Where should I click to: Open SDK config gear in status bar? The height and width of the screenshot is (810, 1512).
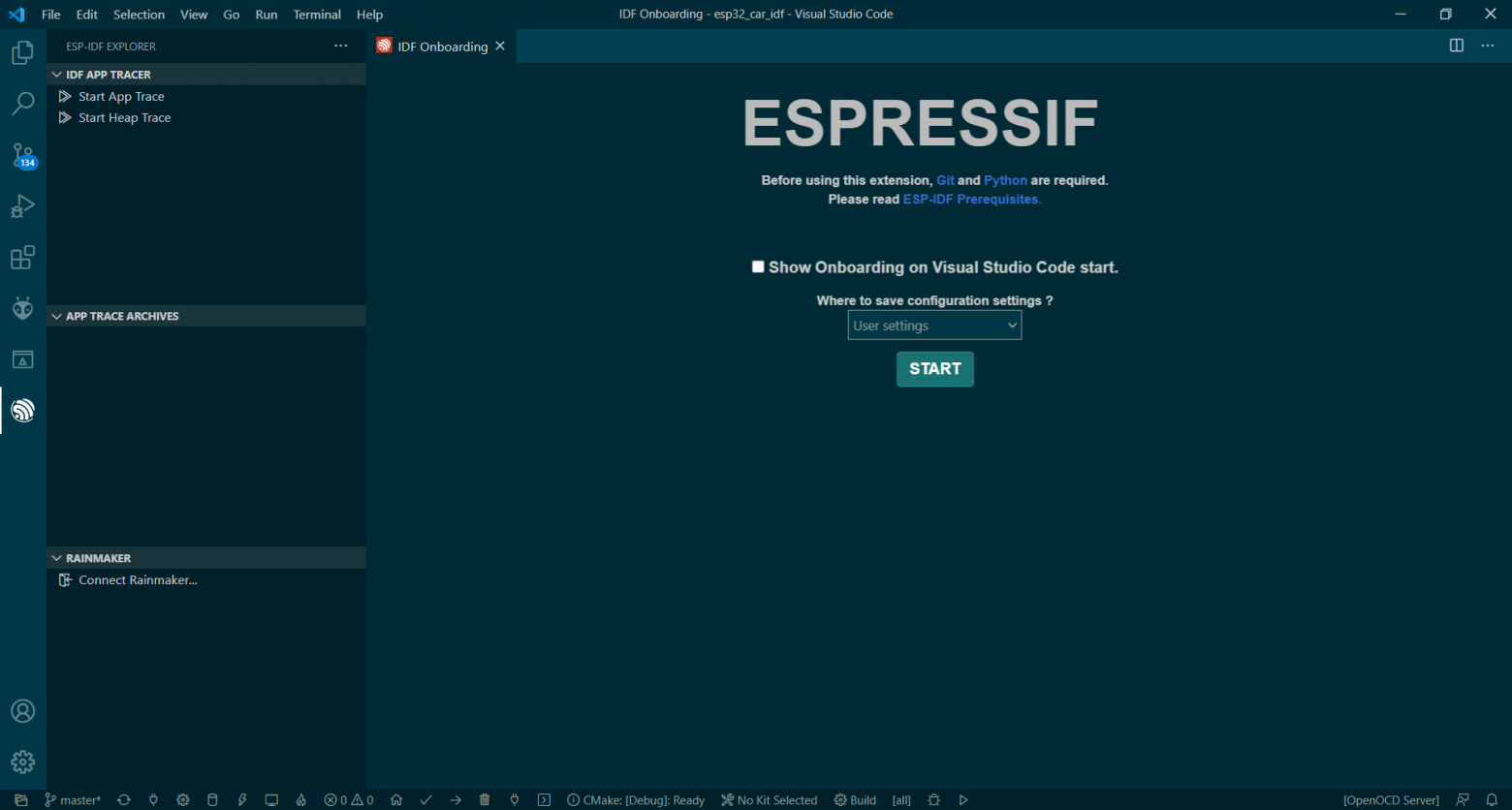[183, 800]
